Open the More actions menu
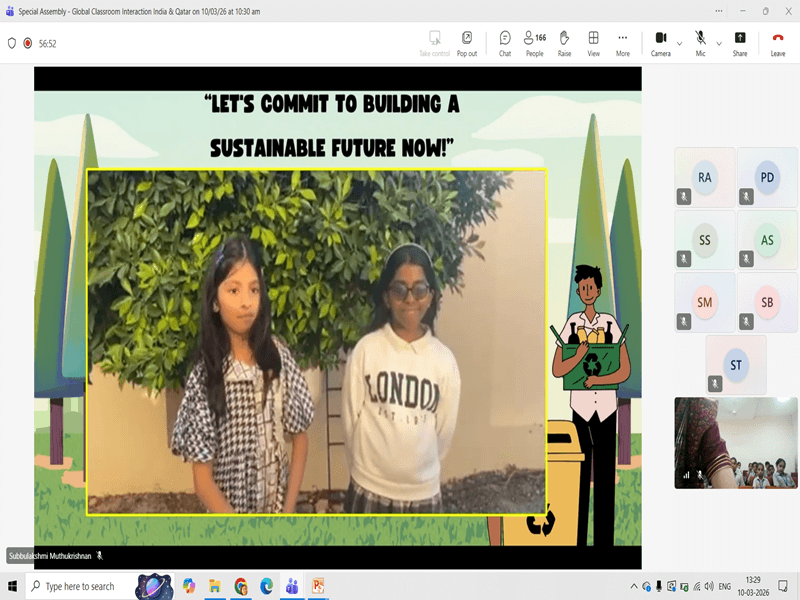This screenshot has width=800, height=600. [x=623, y=43]
